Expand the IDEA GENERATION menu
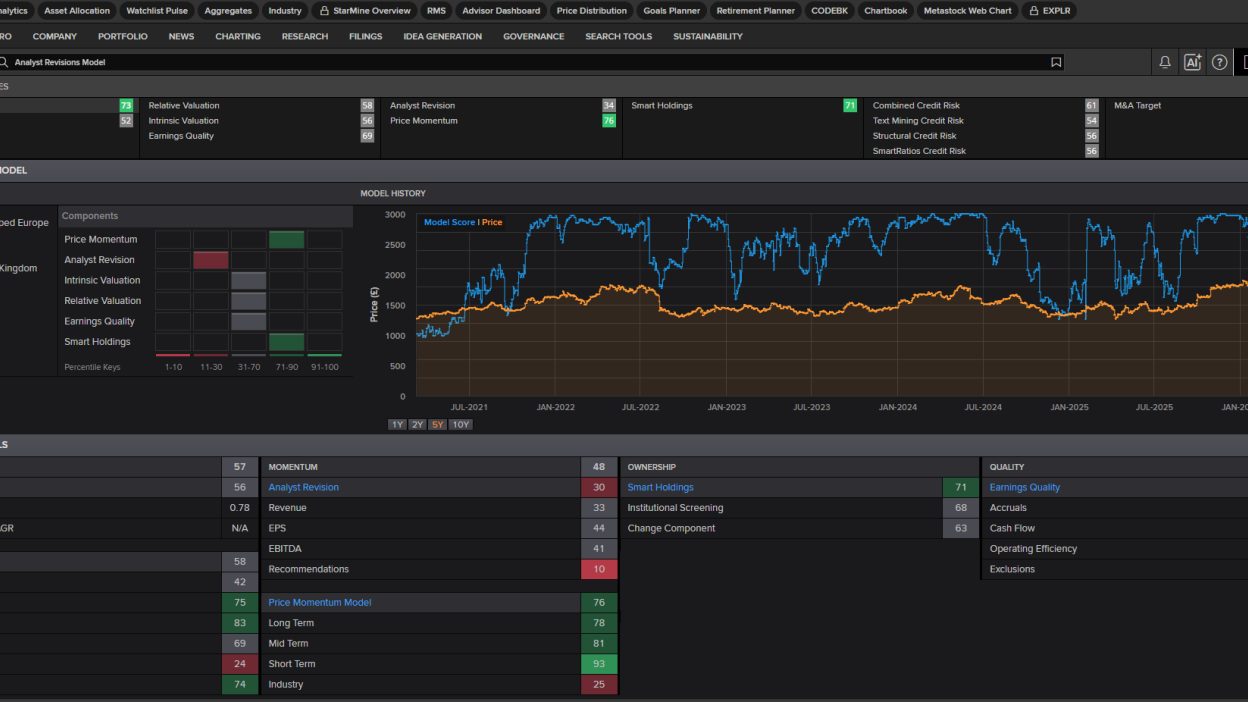Image resolution: width=1248 pixels, height=702 pixels. coord(442,36)
